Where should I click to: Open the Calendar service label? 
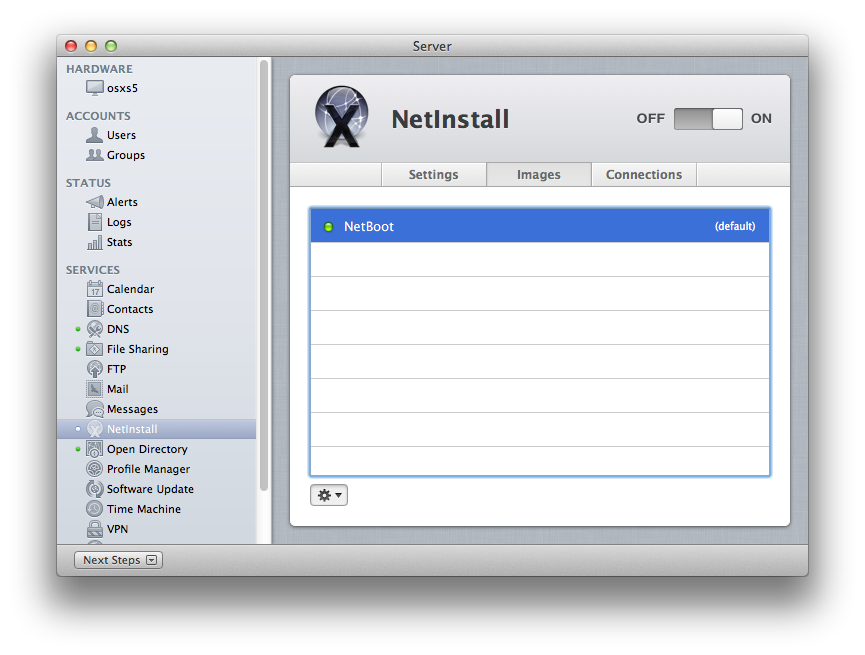tap(131, 289)
